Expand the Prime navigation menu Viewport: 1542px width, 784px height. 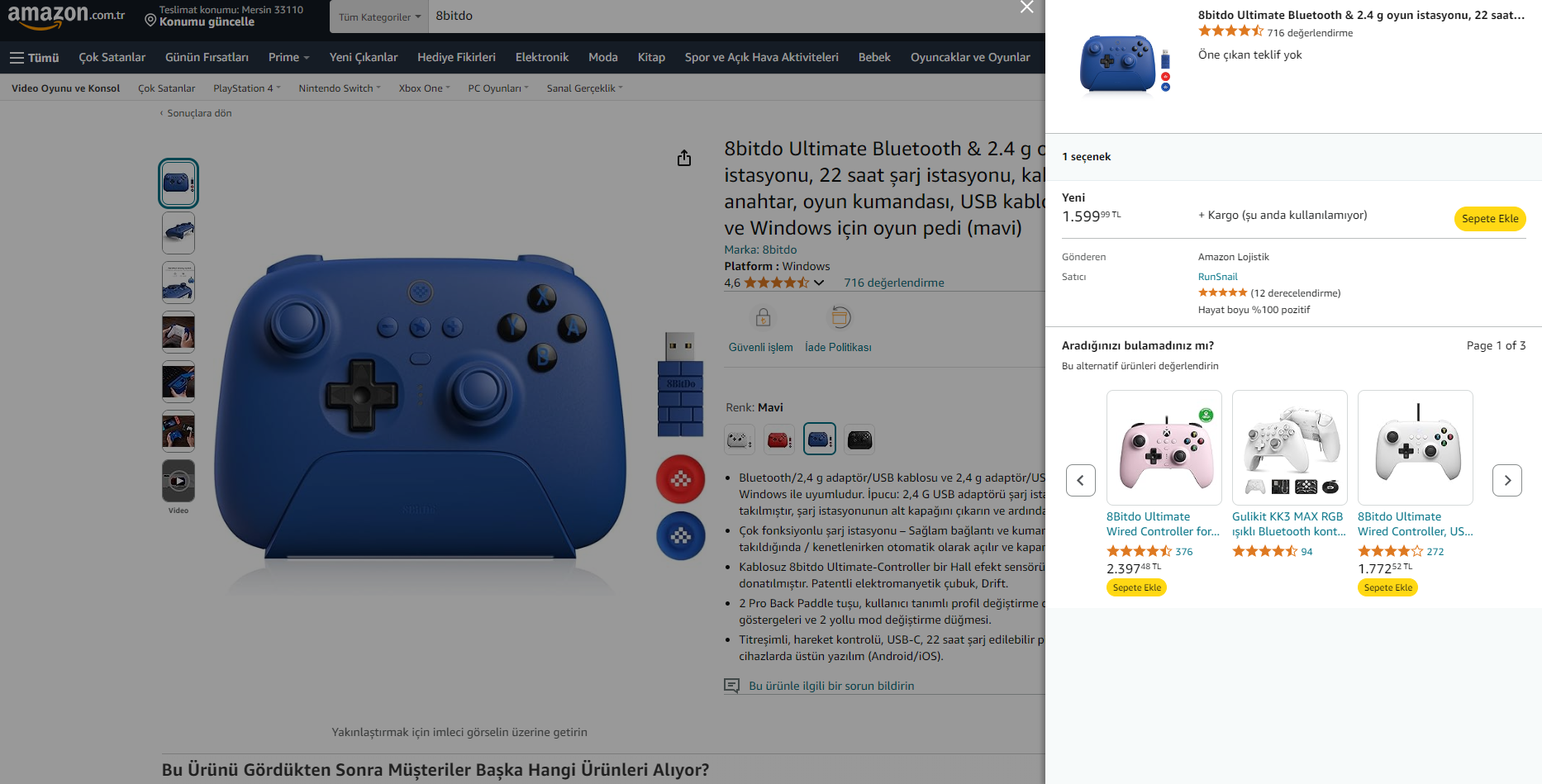(288, 57)
